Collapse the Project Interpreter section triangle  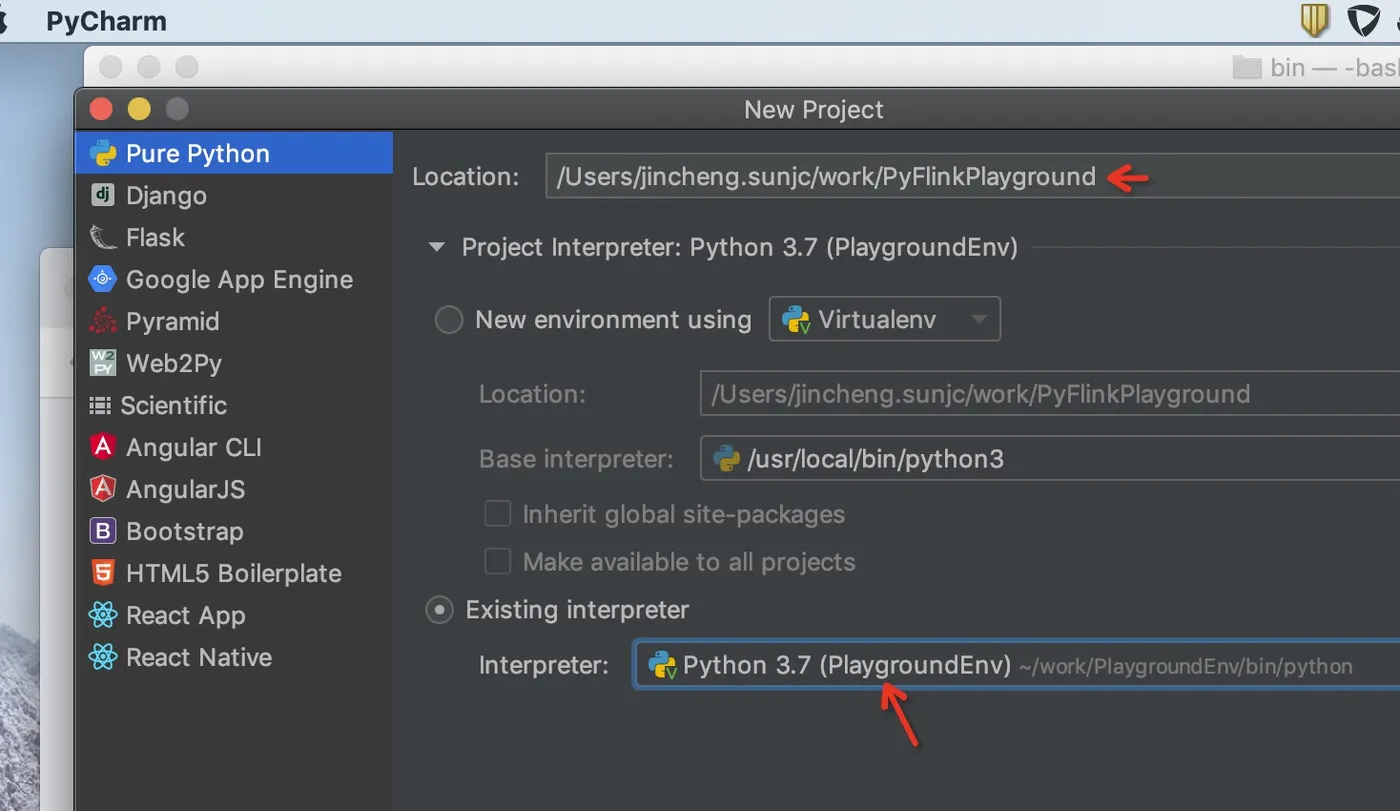pyautogui.click(x=437, y=247)
